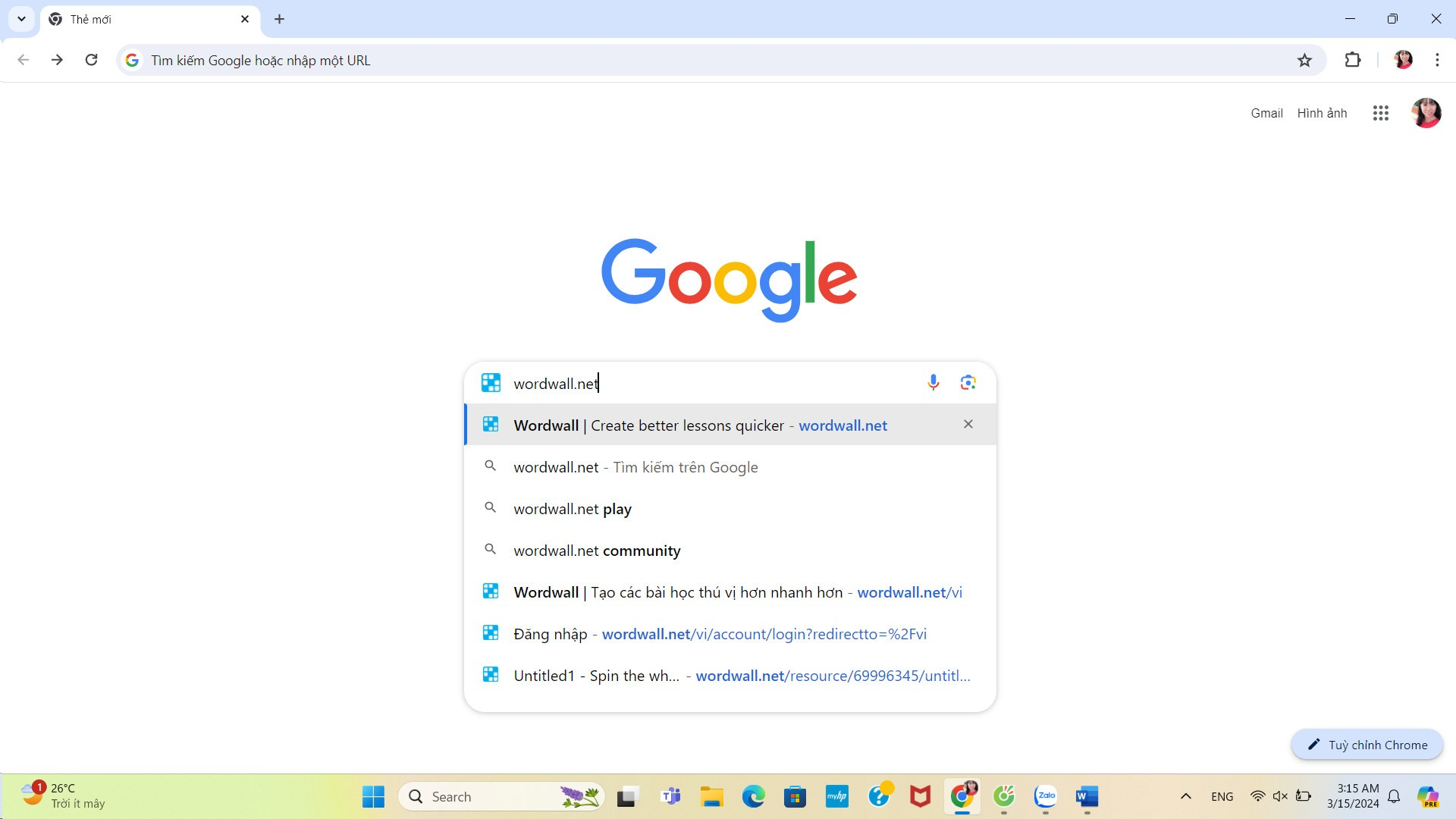Open the 'Hình ảnh' images link

pos(1322,113)
